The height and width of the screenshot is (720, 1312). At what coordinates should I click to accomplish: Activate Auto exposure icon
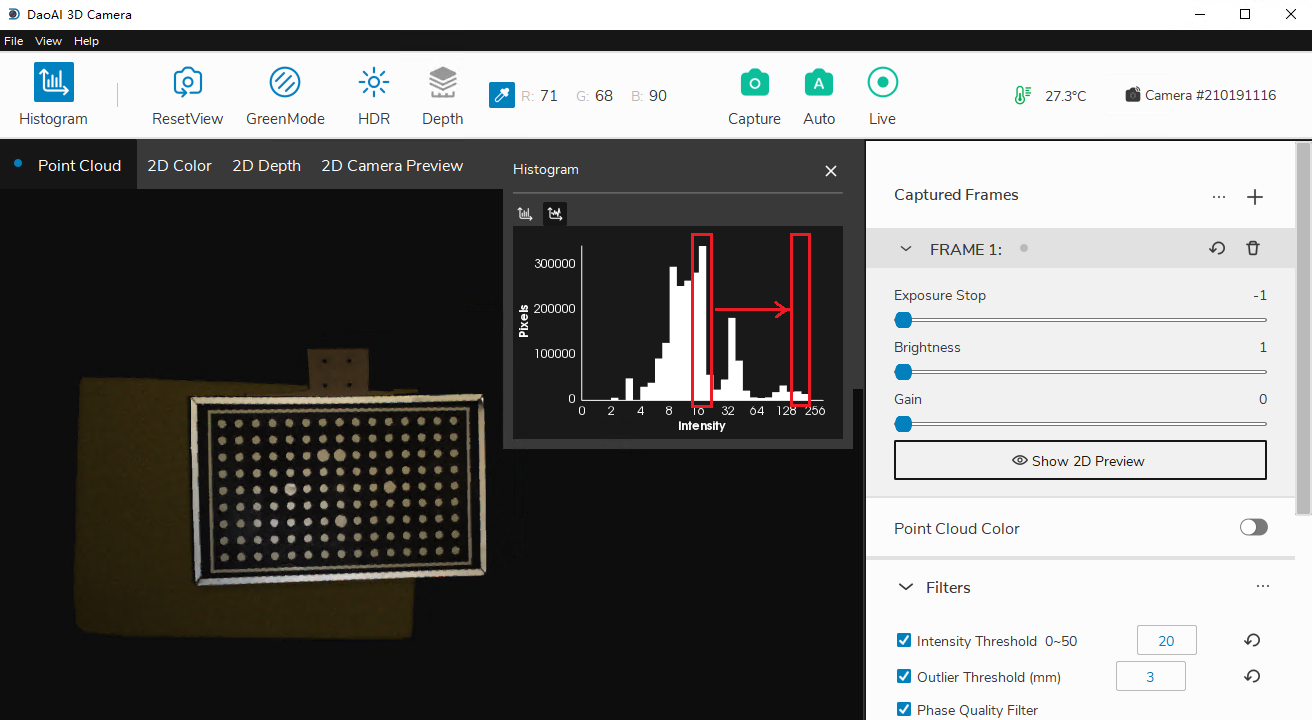(x=818, y=83)
